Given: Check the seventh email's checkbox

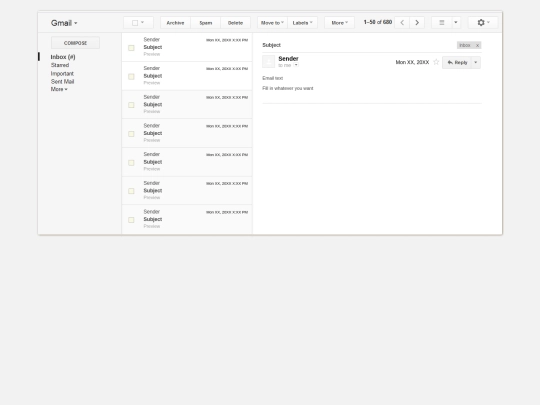Looking at the screenshot, I should (x=131, y=220).
